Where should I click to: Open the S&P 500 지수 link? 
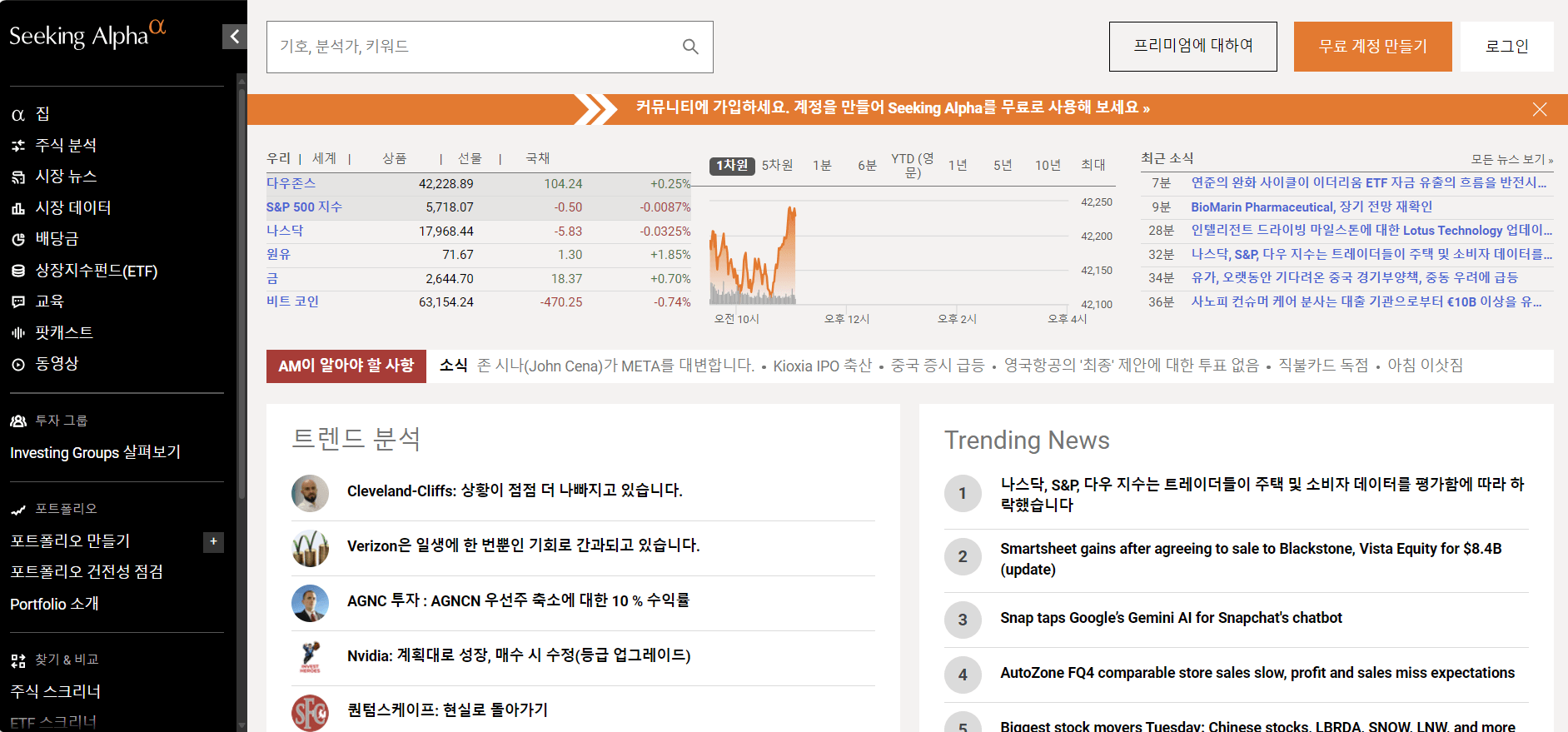(x=304, y=207)
